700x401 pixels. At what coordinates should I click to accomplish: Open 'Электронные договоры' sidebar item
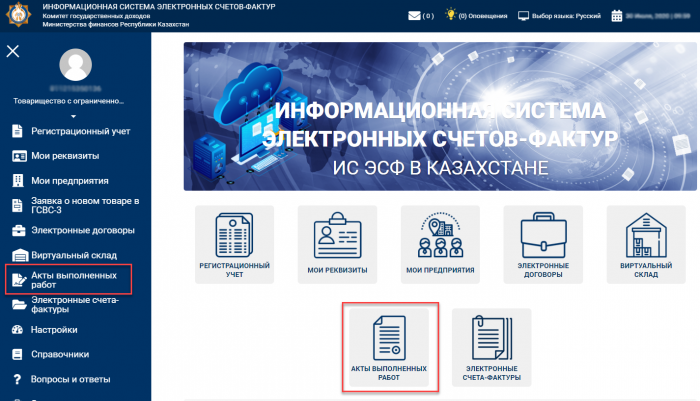[75, 230]
